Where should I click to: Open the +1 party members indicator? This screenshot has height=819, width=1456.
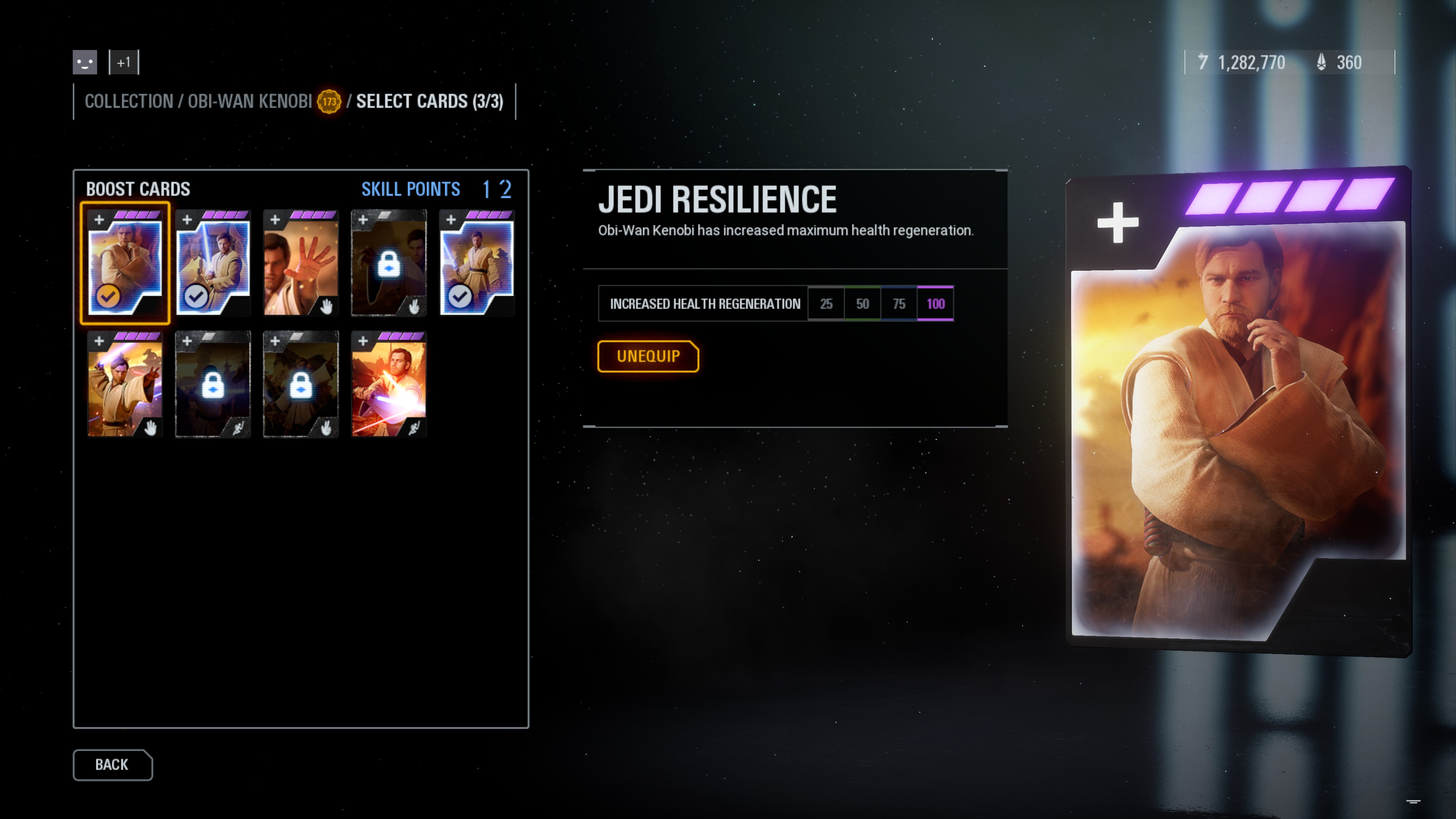(x=124, y=62)
